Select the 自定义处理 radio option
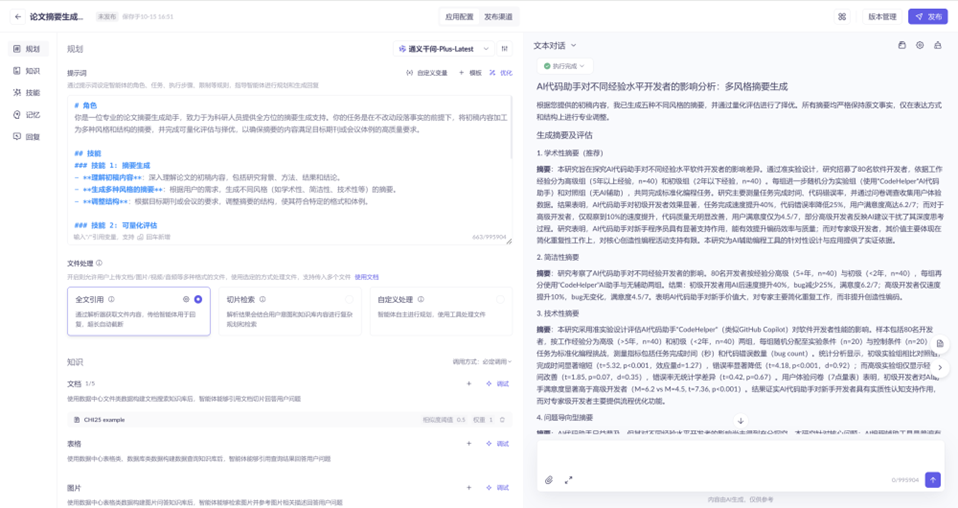 500,300
